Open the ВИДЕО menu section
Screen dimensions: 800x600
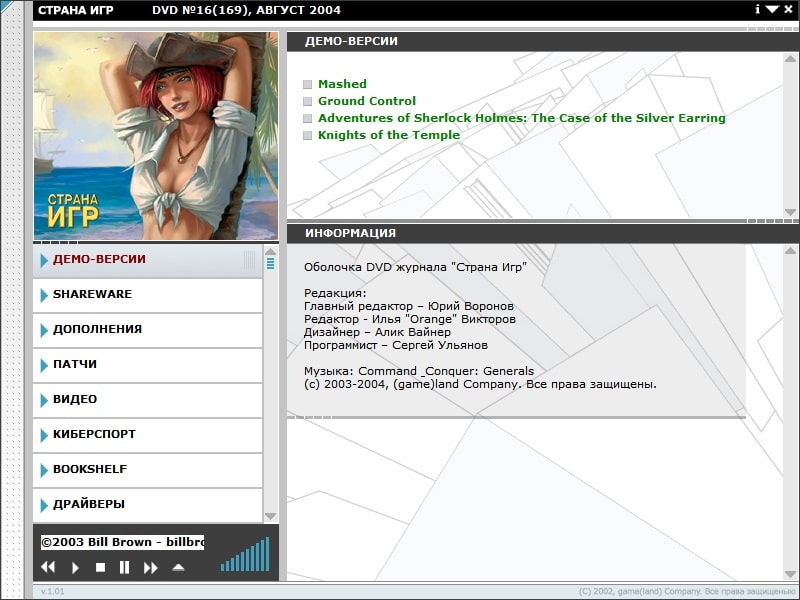point(148,401)
